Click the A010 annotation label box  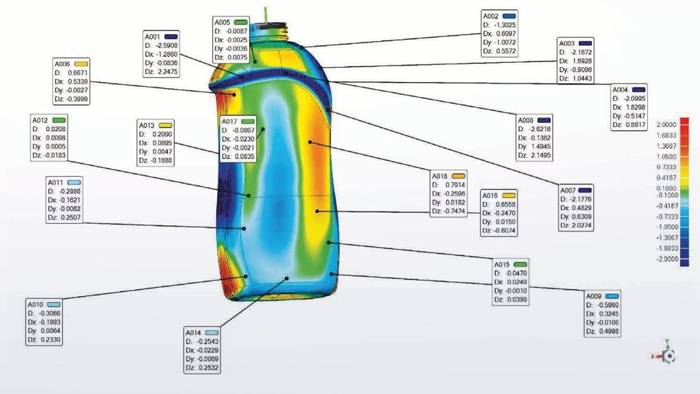[x=44, y=322]
